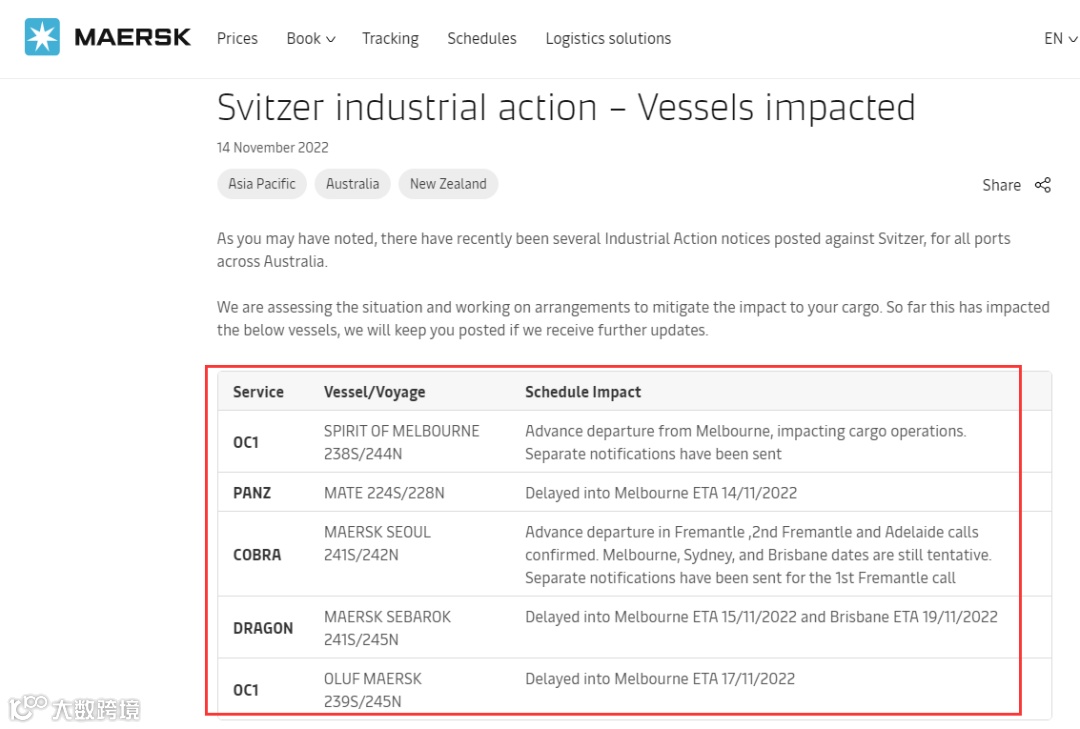Click the article title heading
1080x729 pixels.
(566, 108)
